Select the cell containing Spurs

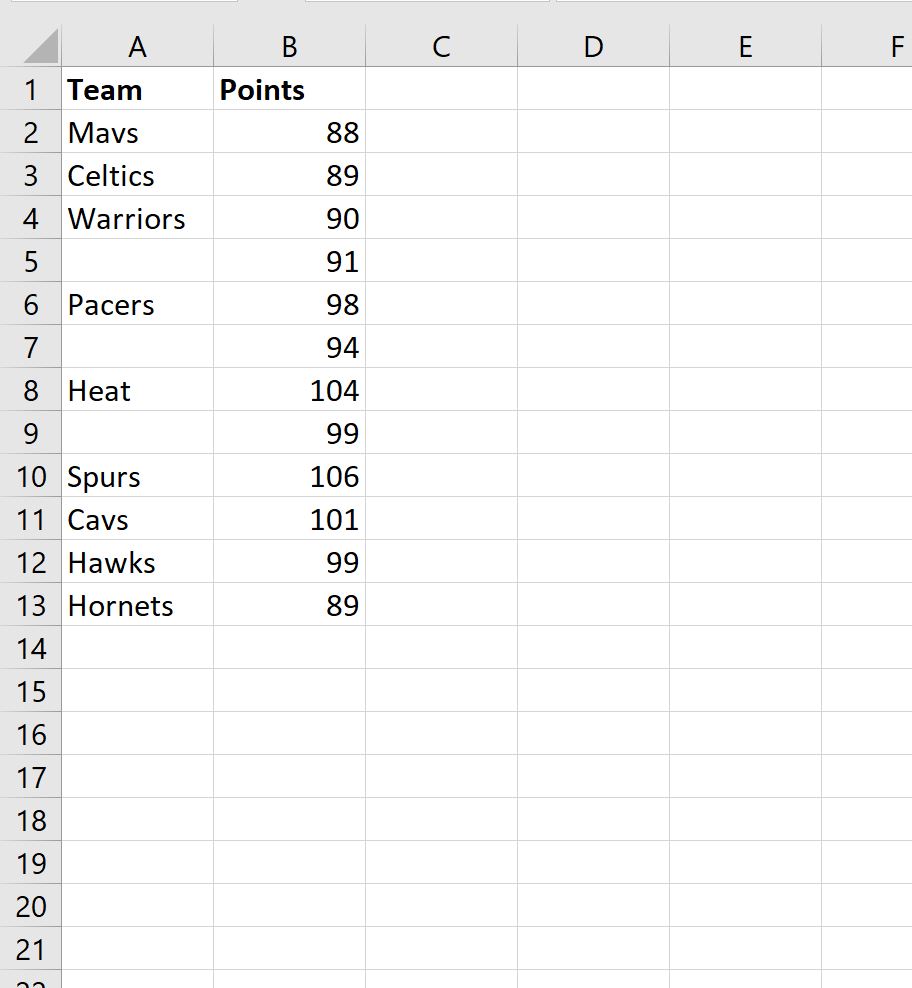tap(137, 476)
